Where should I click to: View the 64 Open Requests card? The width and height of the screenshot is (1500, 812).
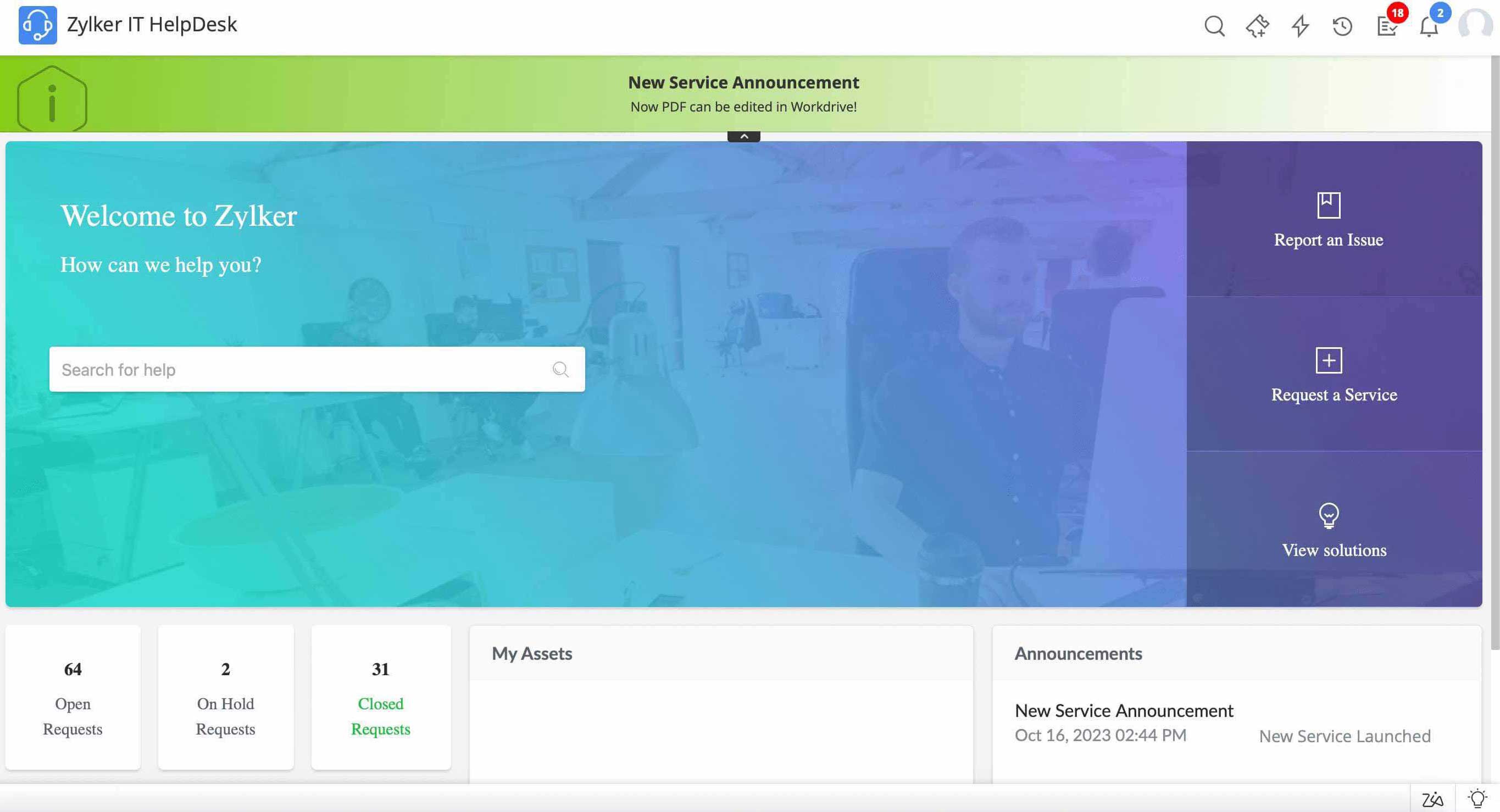73,697
